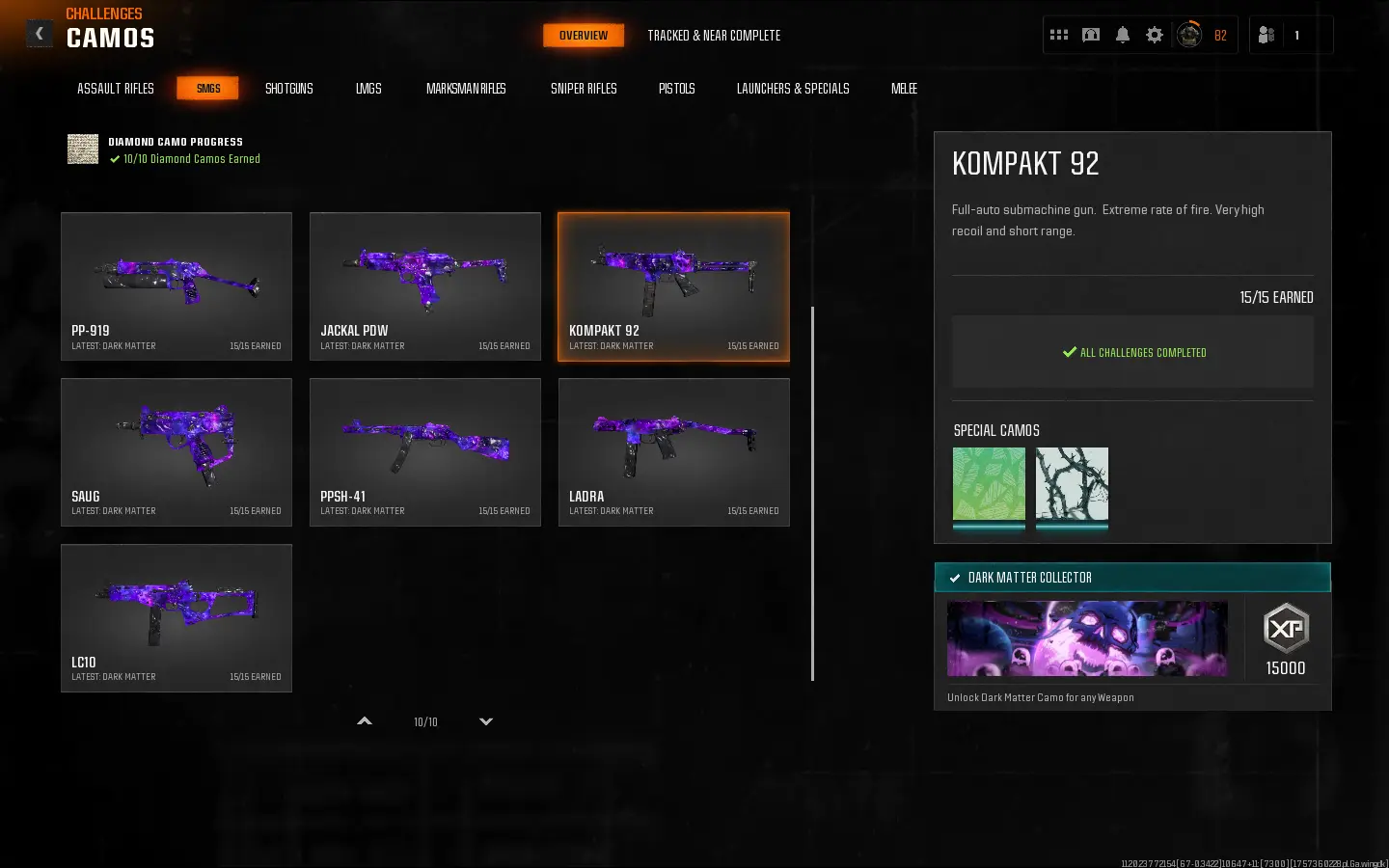Open the LMGs category
This screenshot has width=1389, height=868.
[x=368, y=89]
